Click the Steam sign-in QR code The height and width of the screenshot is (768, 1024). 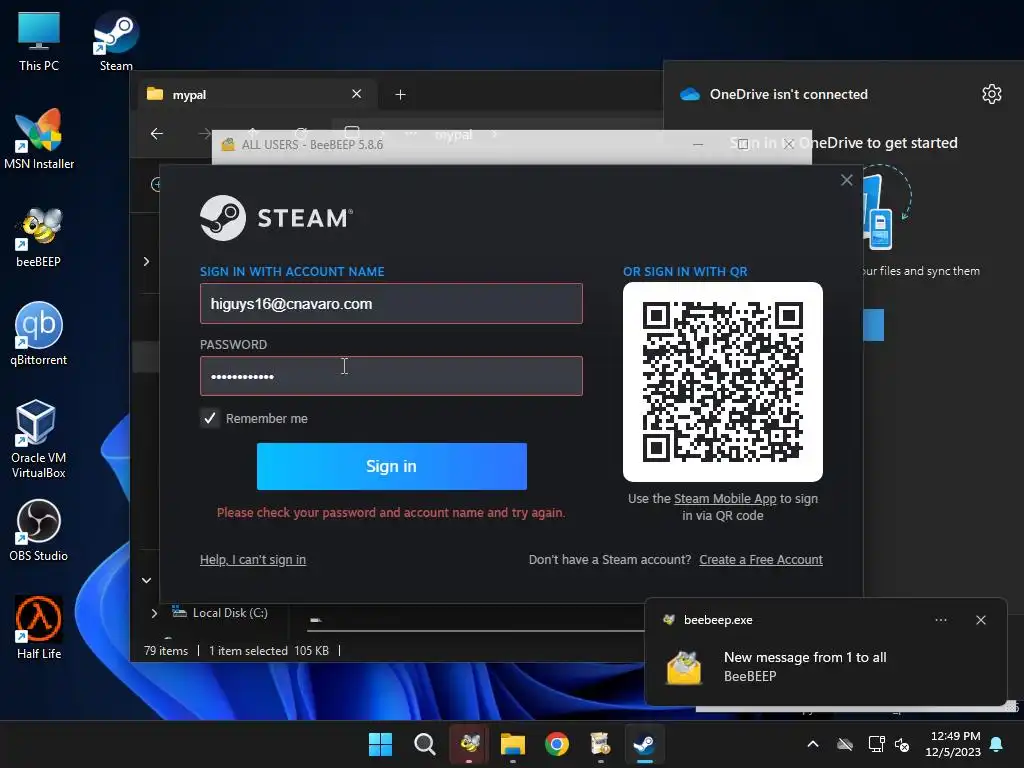(722, 382)
